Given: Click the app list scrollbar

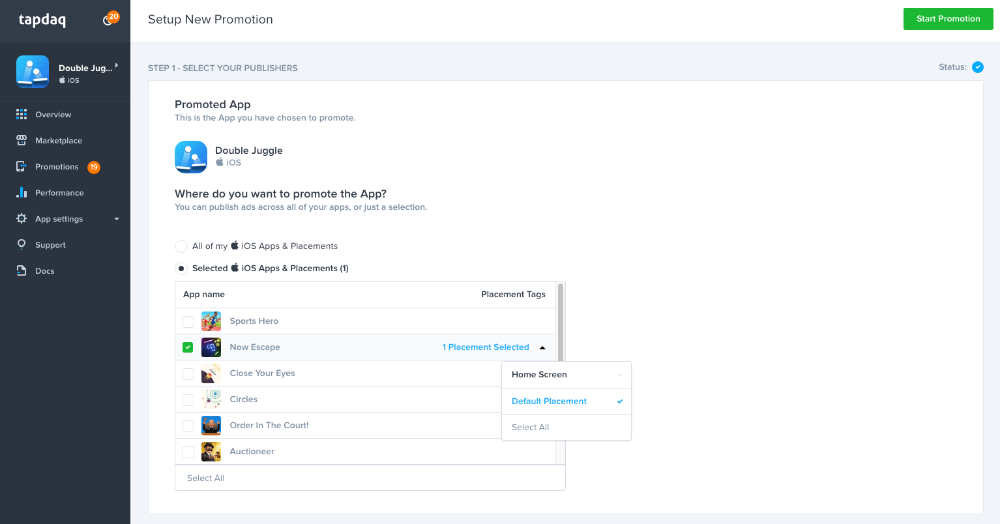Looking at the screenshot, I should pyautogui.click(x=561, y=322).
